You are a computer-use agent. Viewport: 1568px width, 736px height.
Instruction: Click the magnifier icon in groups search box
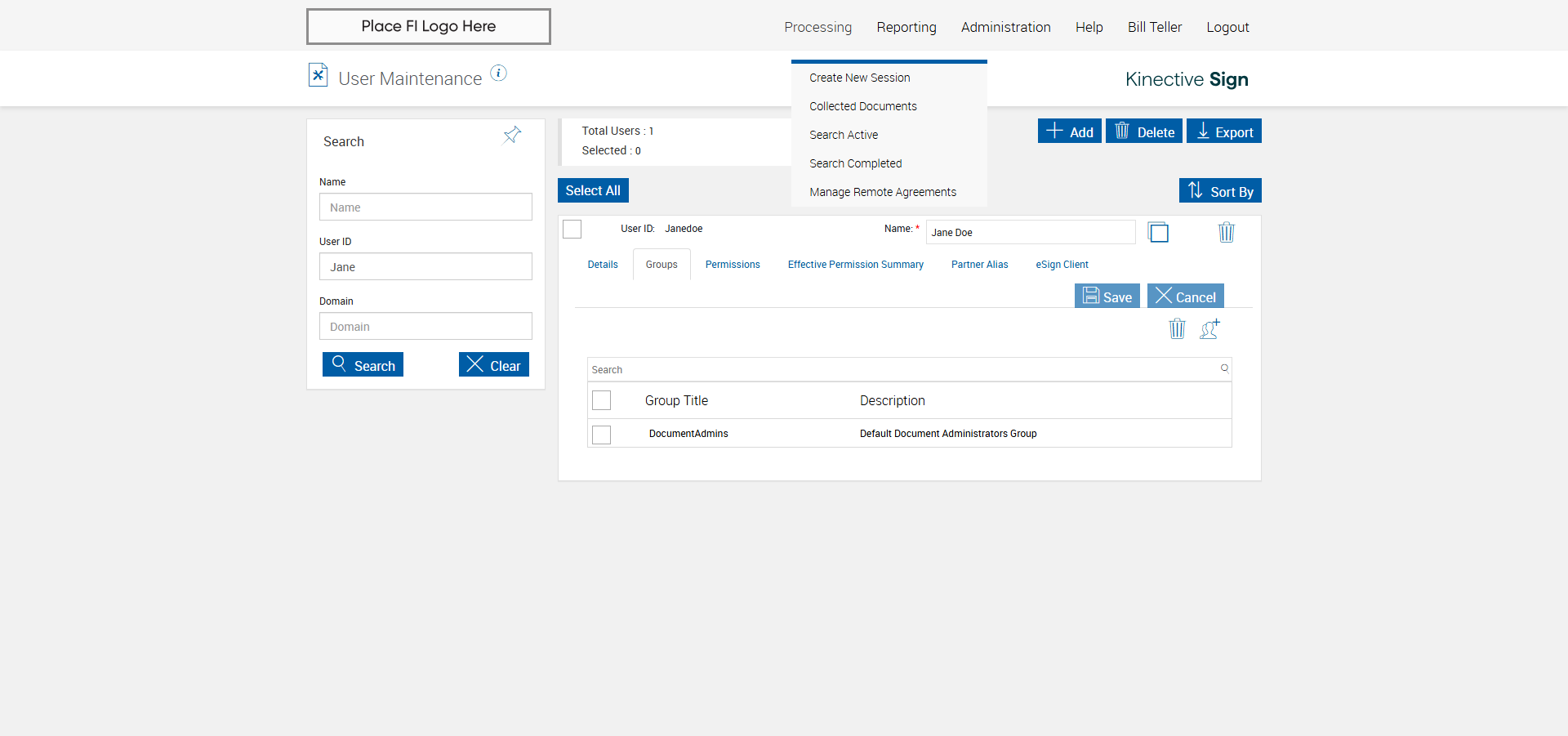click(1224, 368)
